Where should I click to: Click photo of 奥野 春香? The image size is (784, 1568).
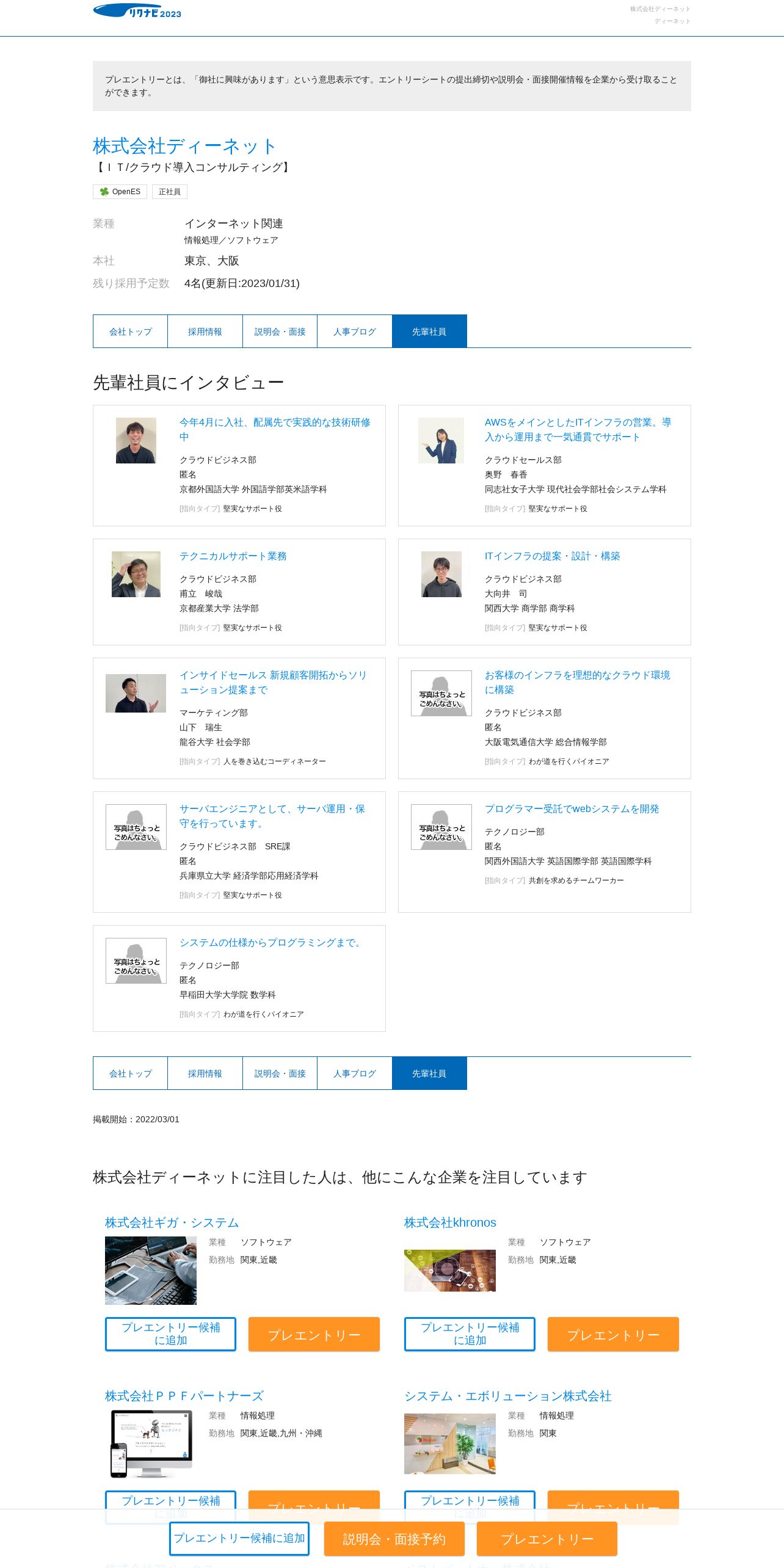click(441, 440)
